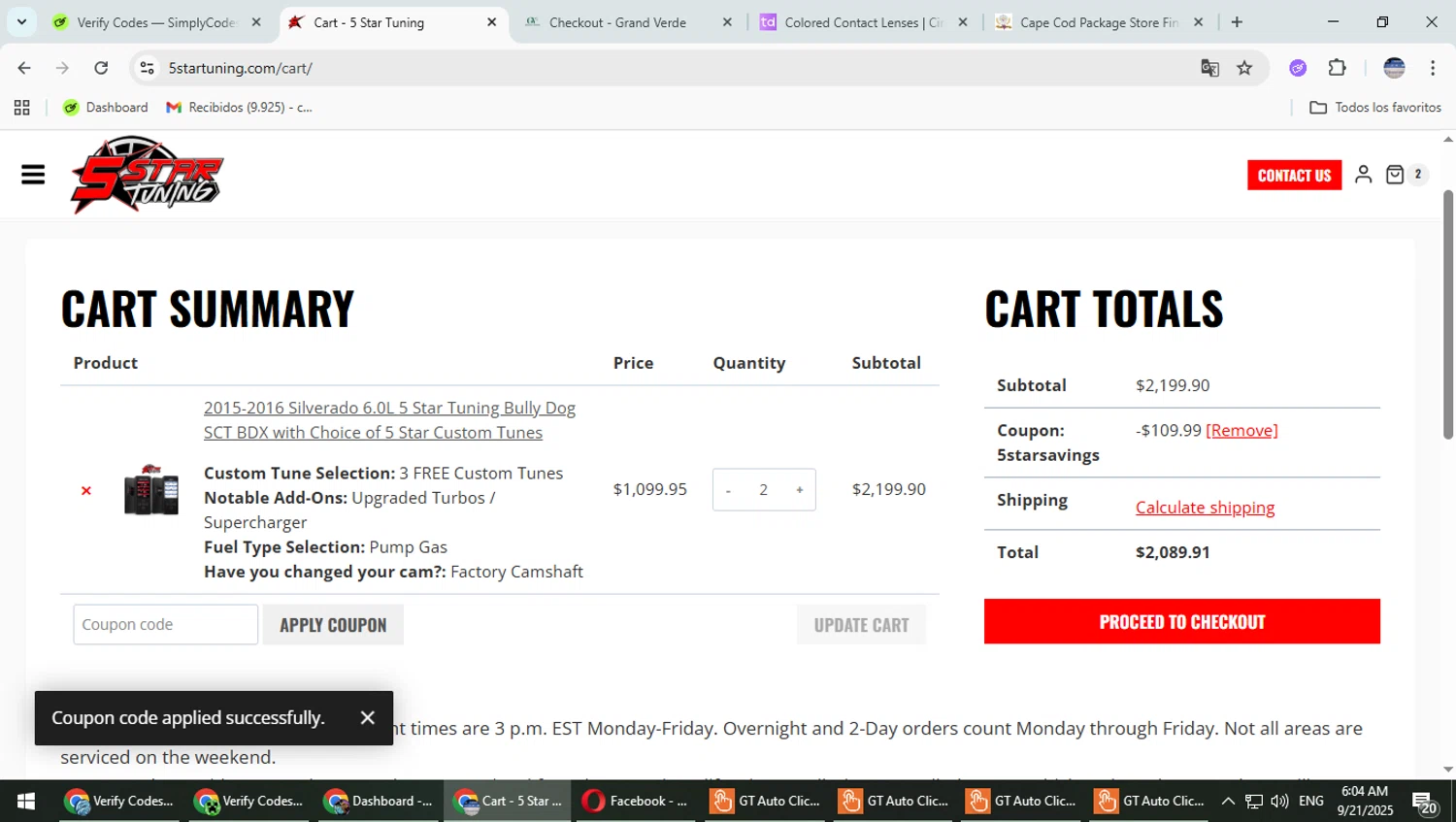Open Todos los favoritos folder
Image resolution: width=1456 pixels, height=822 pixels.
[1375, 108]
